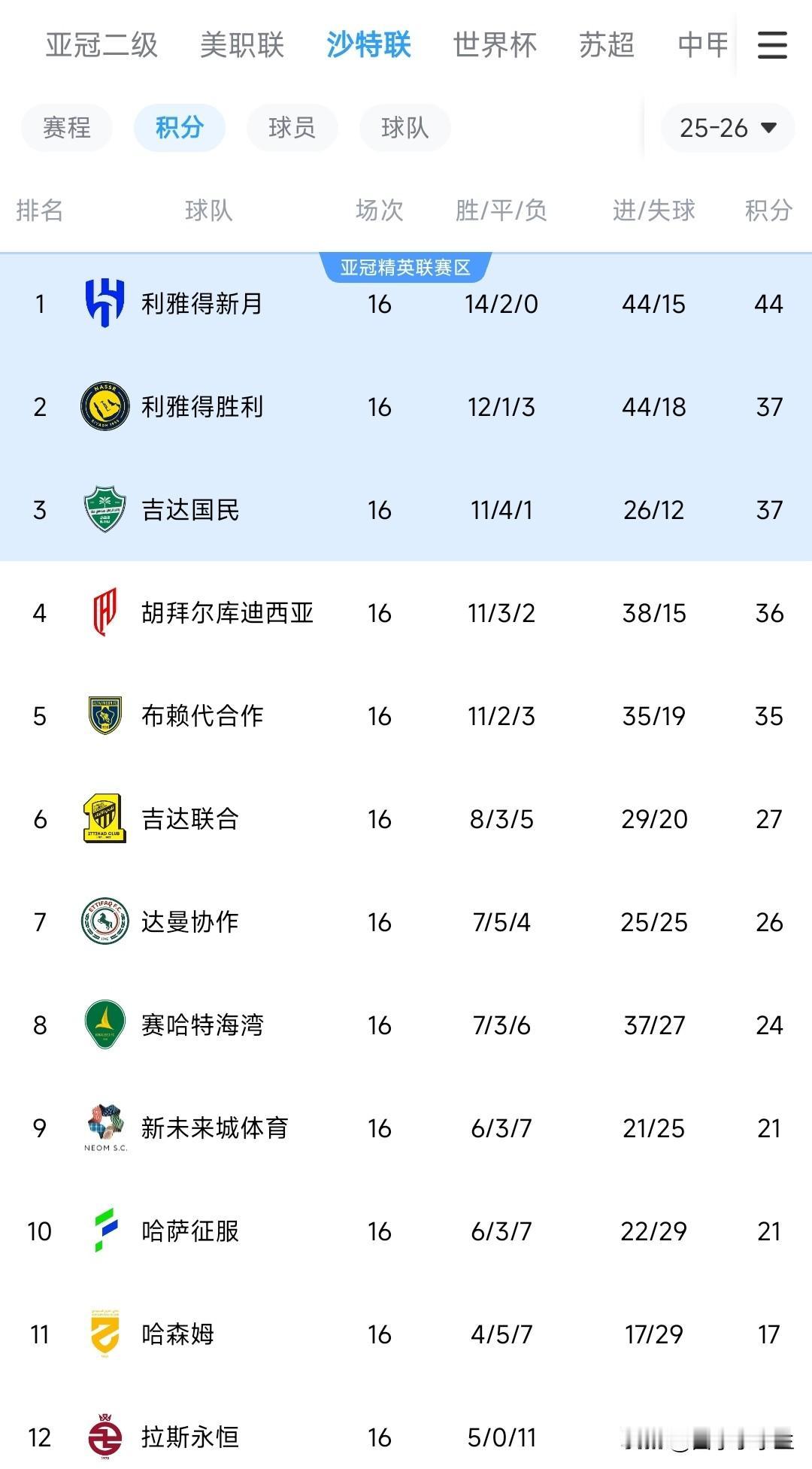The width and height of the screenshot is (812, 1469).
Task: Select the 球队 filter pill
Action: tap(404, 128)
